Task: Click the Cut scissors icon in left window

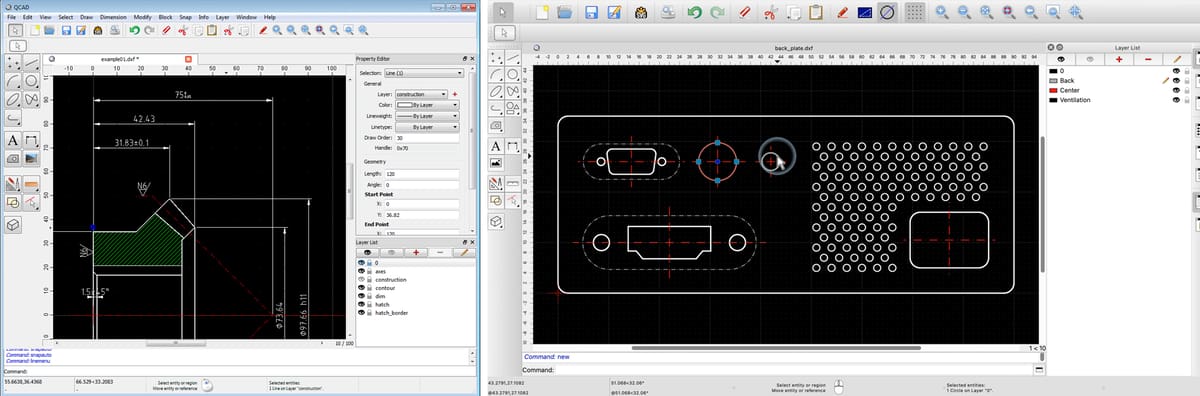Action: (x=184, y=32)
